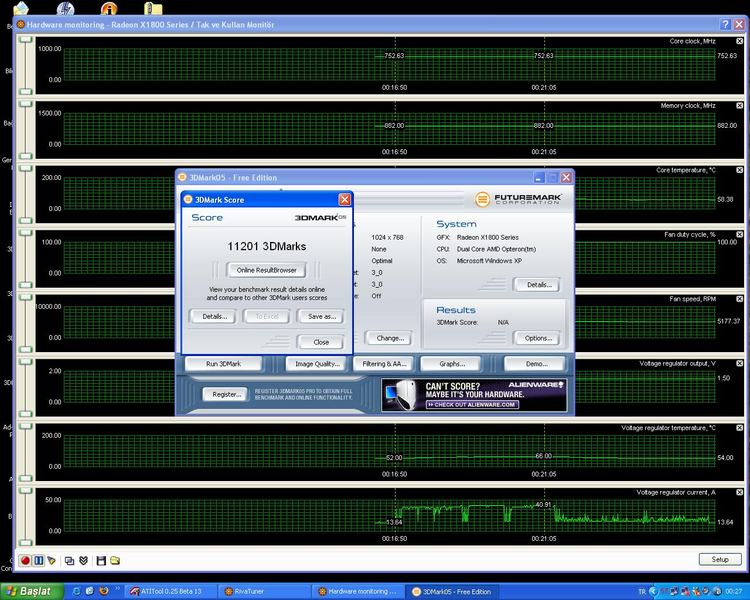Click Details... in 3DMark Score dialog
Screen dimensions: 750x600
click(214, 316)
